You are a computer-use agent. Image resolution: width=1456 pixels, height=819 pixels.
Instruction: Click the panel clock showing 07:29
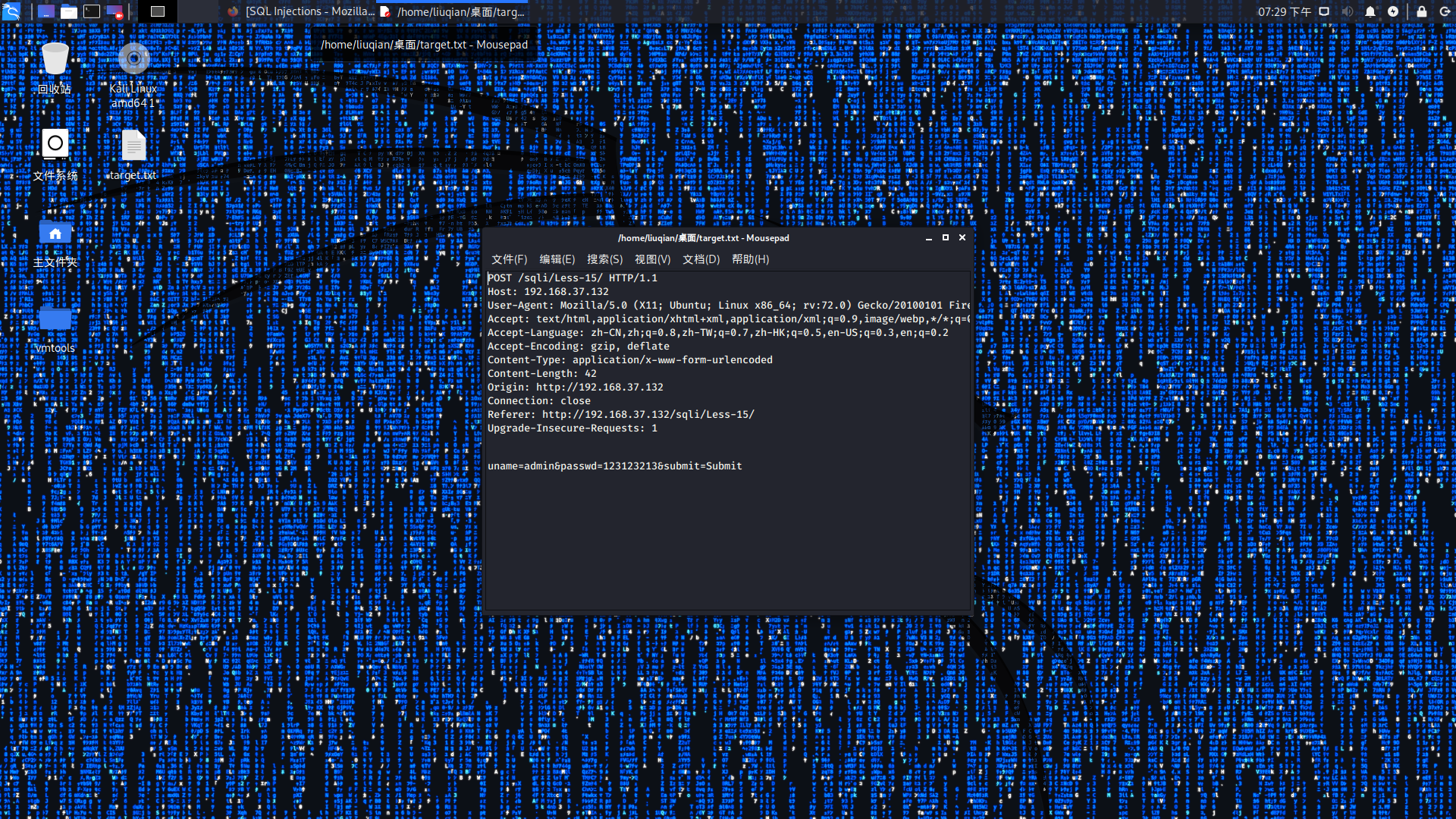point(1284,11)
